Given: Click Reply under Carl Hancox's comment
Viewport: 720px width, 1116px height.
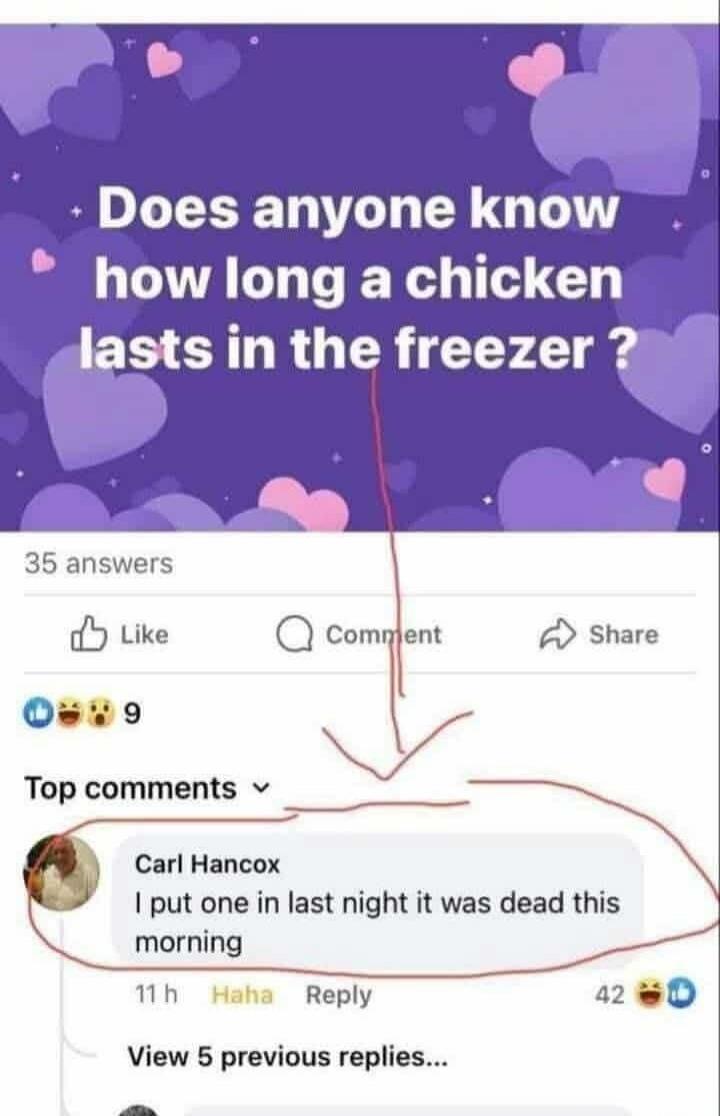Looking at the screenshot, I should pos(336,993).
